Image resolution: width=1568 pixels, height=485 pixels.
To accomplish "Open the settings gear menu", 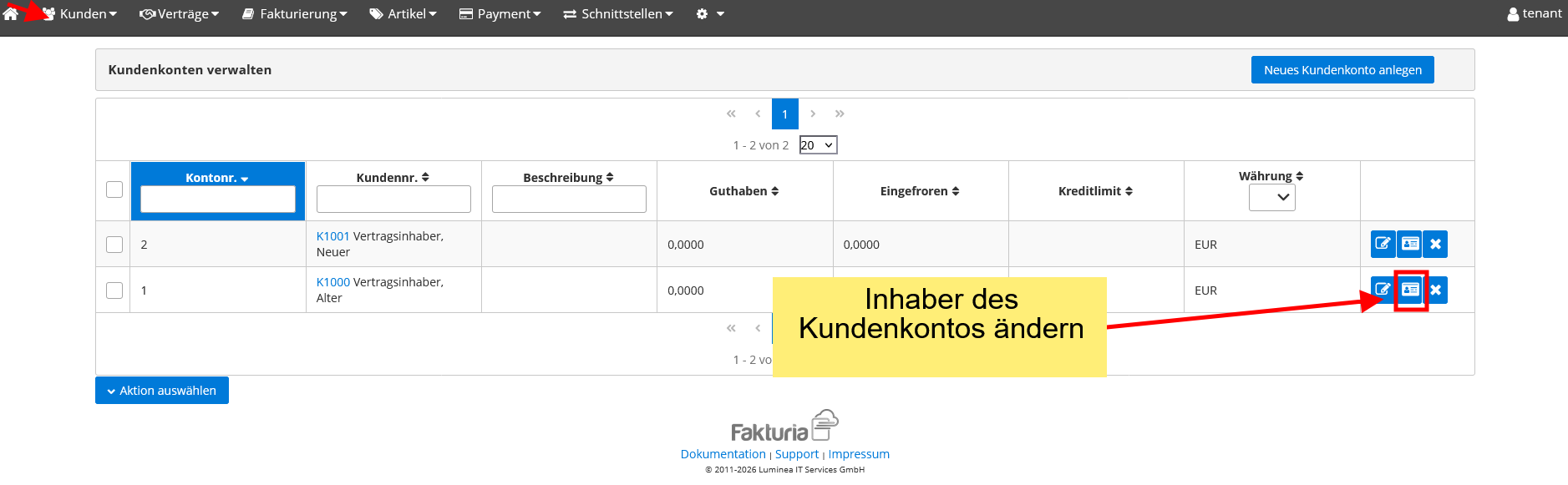I will coord(709,14).
